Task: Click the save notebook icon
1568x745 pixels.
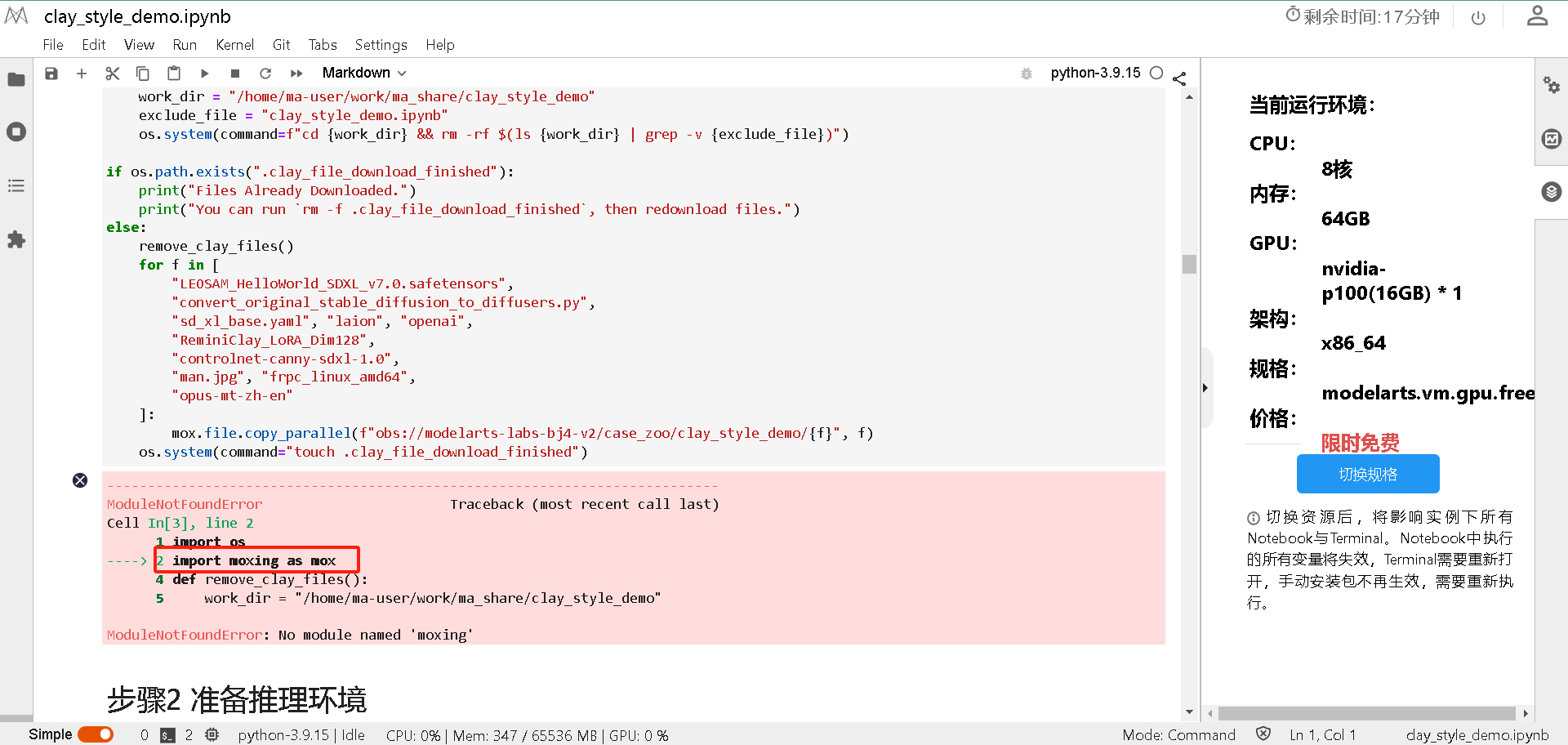Action: click(x=51, y=74)
